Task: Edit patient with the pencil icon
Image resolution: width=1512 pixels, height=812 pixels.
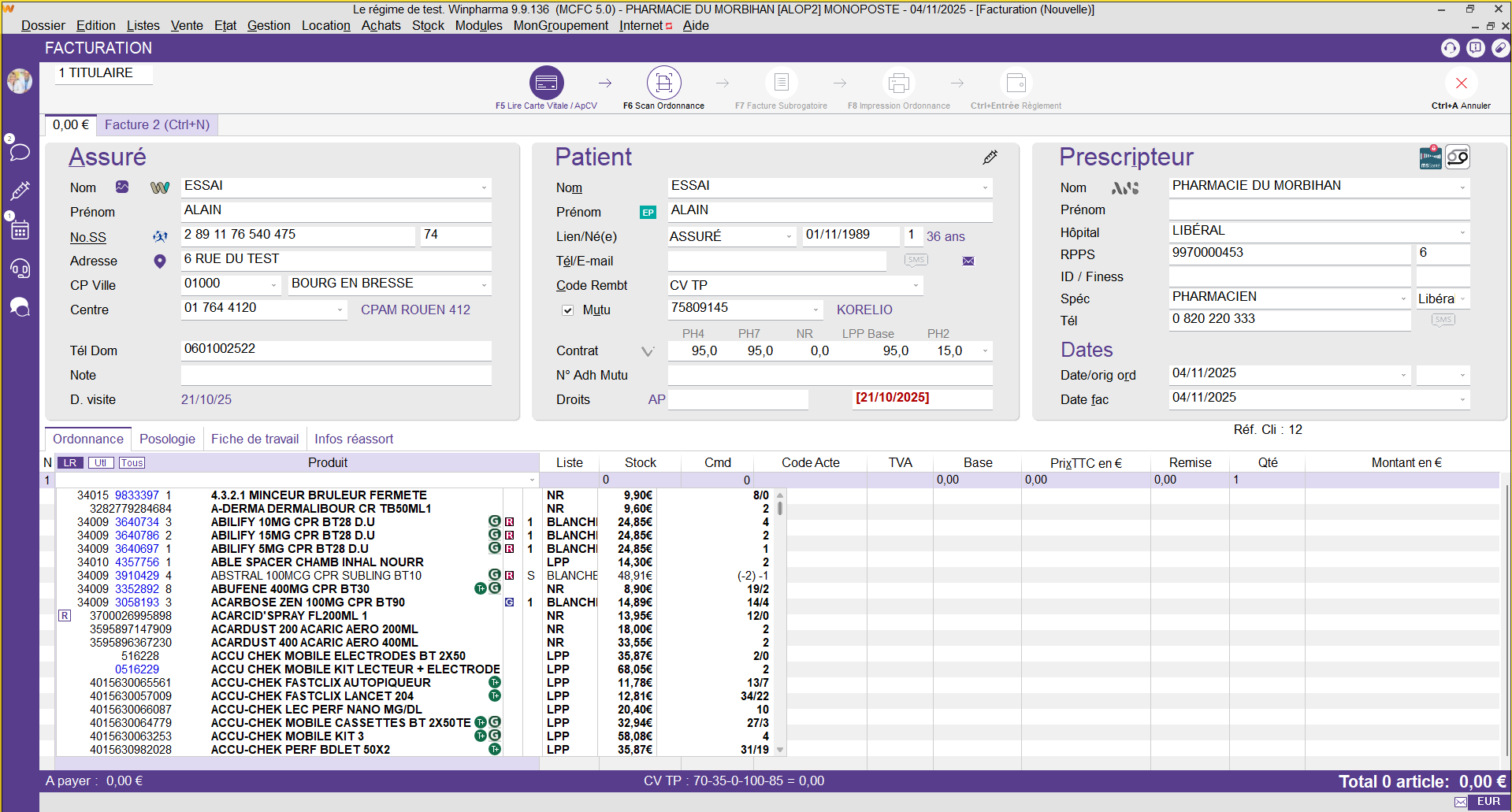Action: pos(990,158)
